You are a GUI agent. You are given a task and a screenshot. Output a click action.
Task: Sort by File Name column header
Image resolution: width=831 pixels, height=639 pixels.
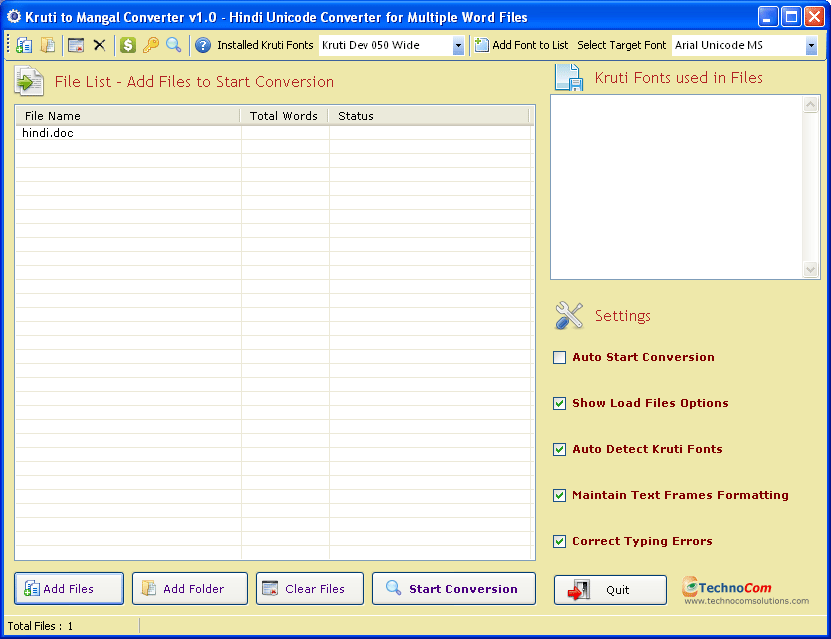(x=128, y=116)
